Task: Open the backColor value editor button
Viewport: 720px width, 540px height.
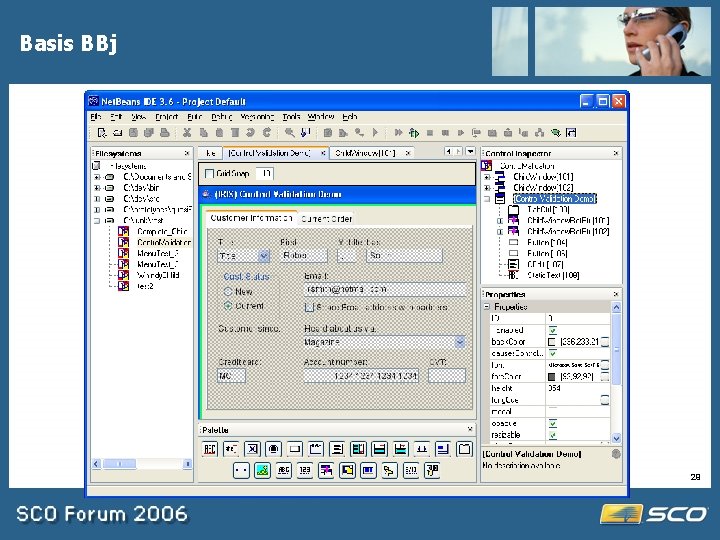Action: click(x=605, y=342)
